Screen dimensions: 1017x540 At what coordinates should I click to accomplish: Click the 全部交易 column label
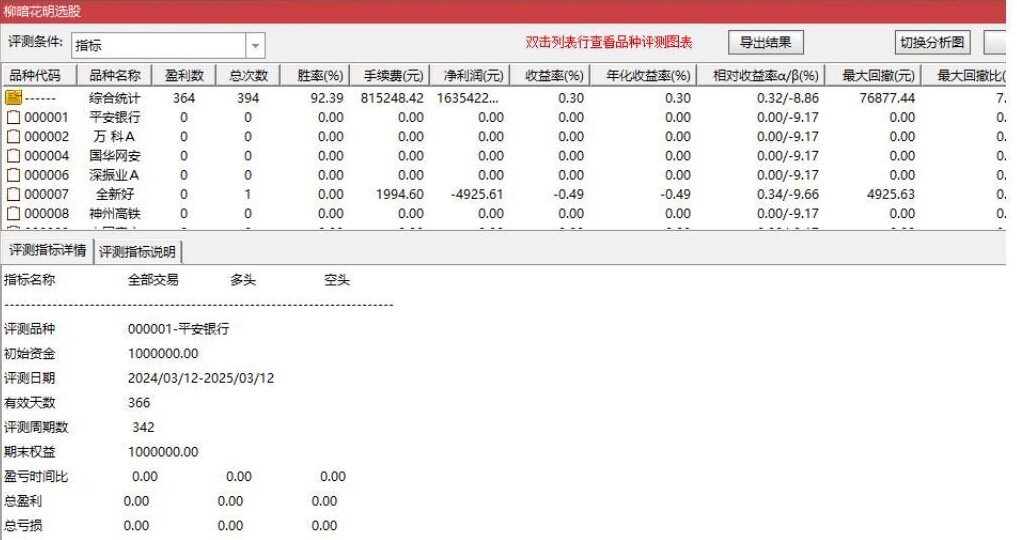click(x=153, y=279)
